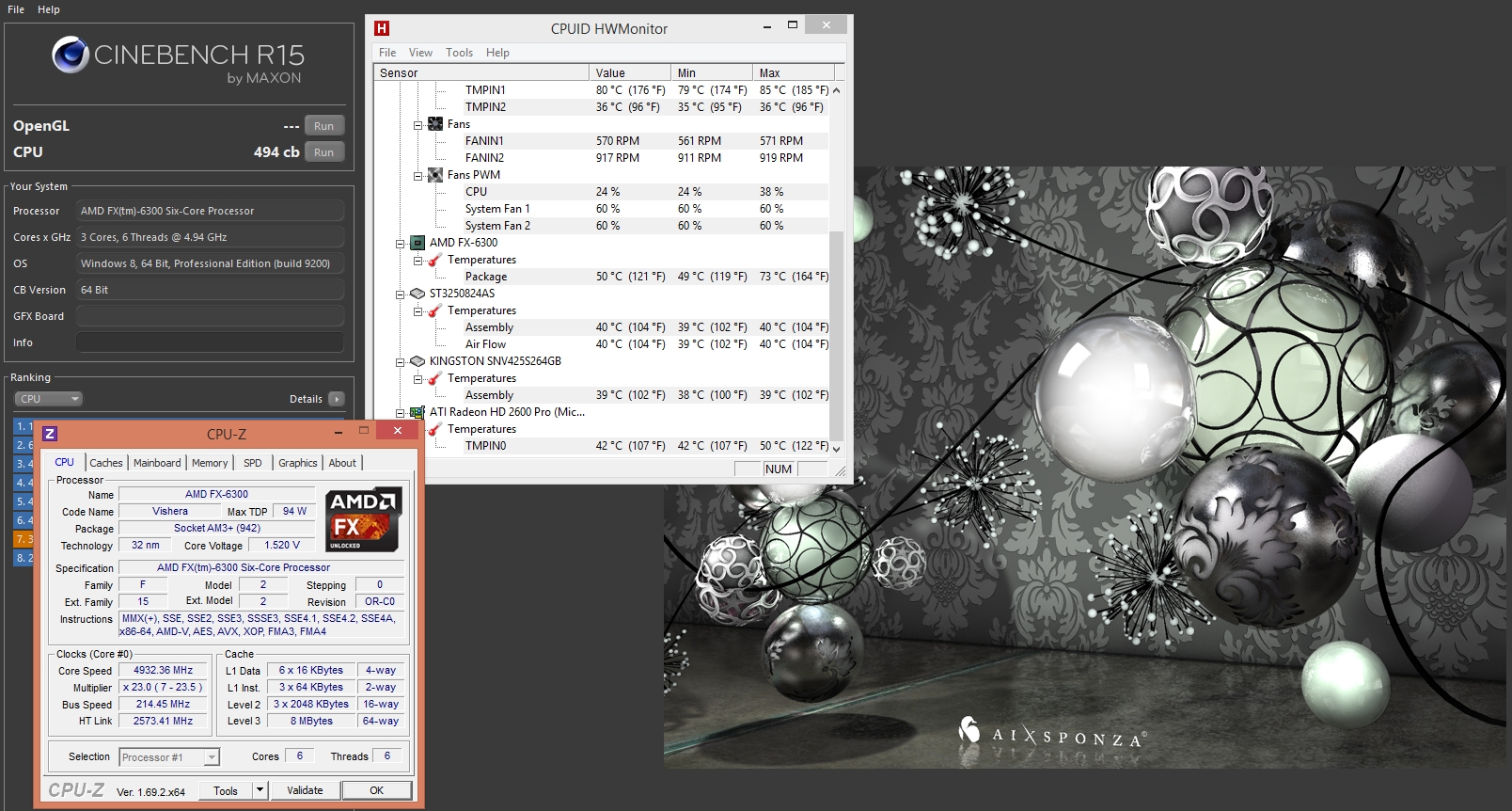
Task: Click the Info text field in Cinebench
Action: (210, 342)
